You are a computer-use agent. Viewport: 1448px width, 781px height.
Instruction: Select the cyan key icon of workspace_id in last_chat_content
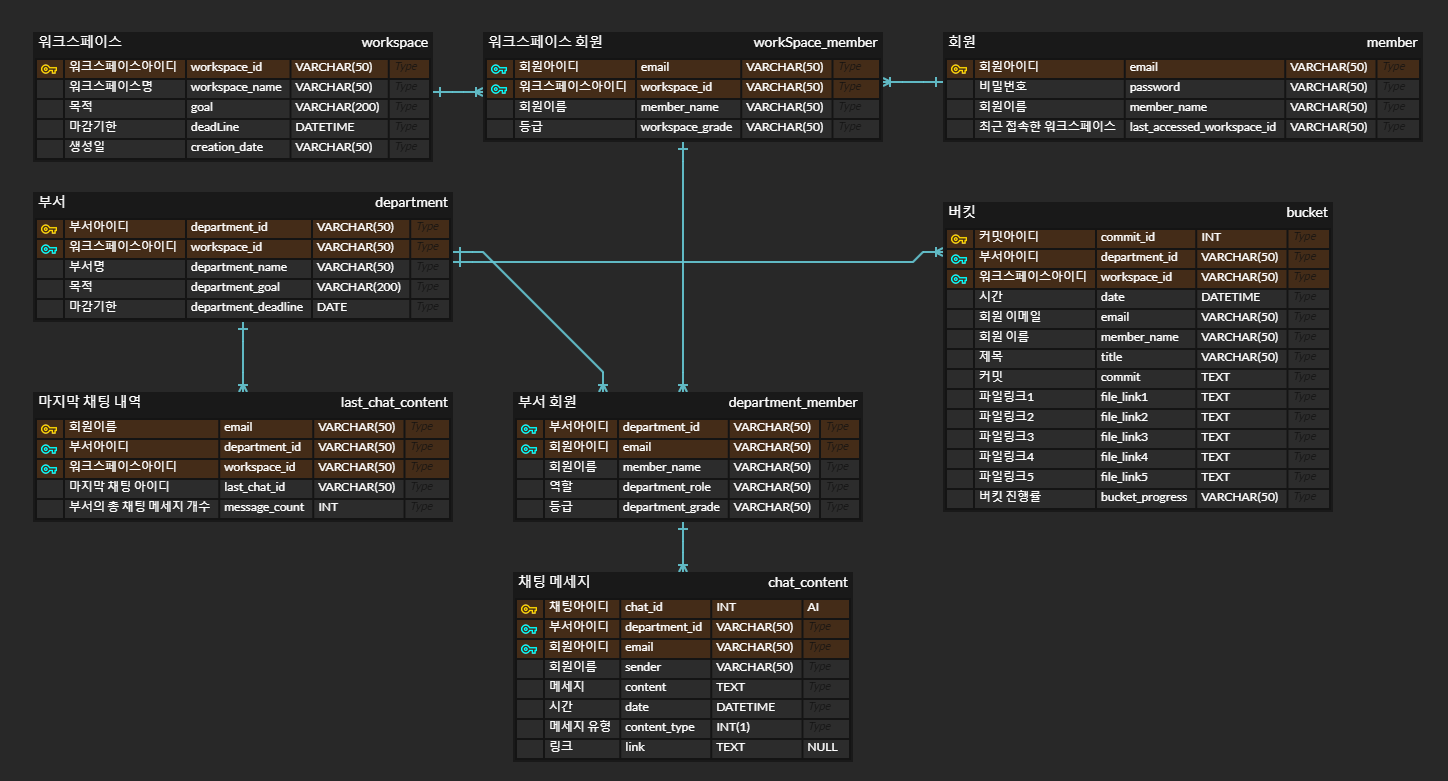pos(49,468)
